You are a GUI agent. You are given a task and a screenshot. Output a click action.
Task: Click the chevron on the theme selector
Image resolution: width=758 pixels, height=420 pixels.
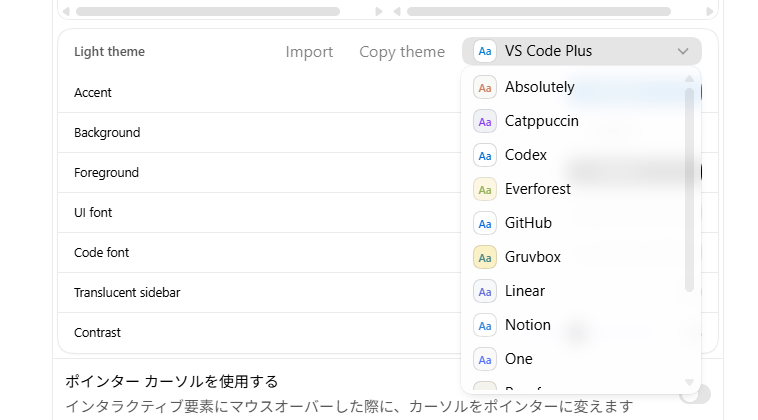click(x=683, y=51)
